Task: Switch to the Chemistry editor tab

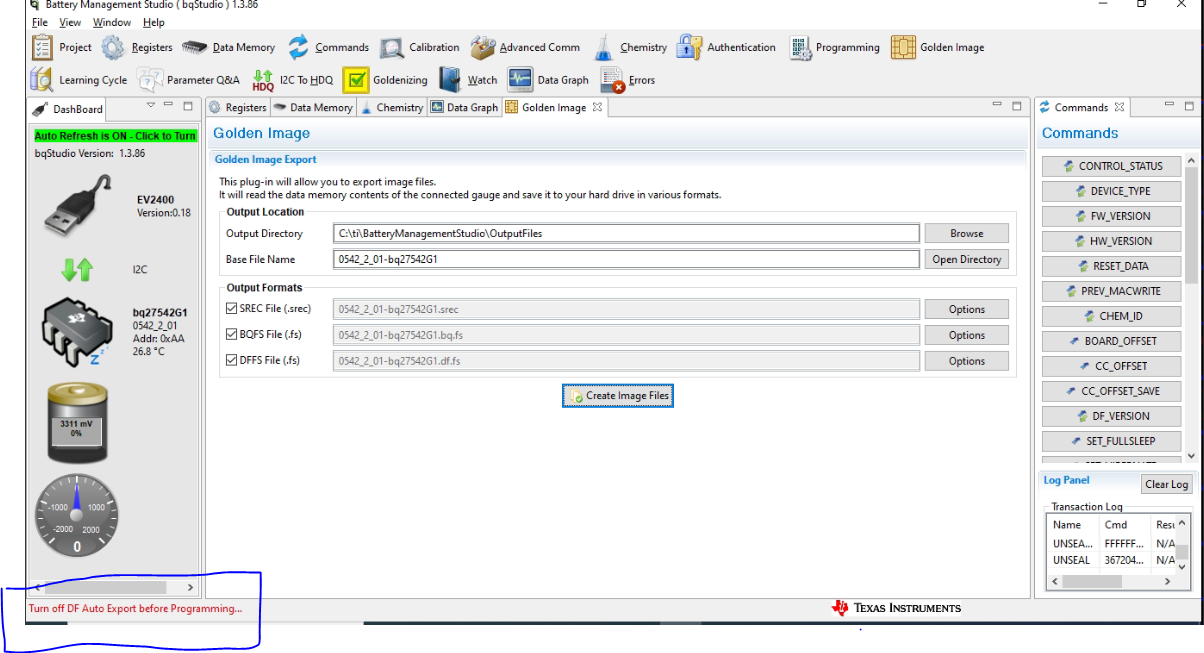Action: 392,108
